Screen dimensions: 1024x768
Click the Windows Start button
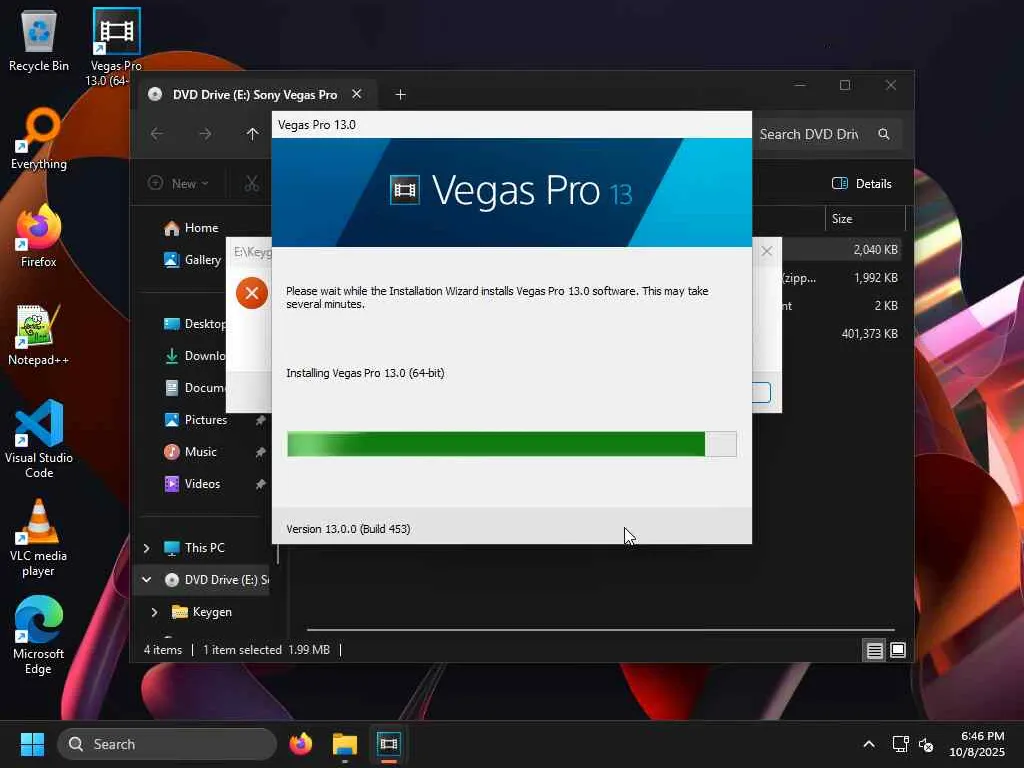pos(32,744)
